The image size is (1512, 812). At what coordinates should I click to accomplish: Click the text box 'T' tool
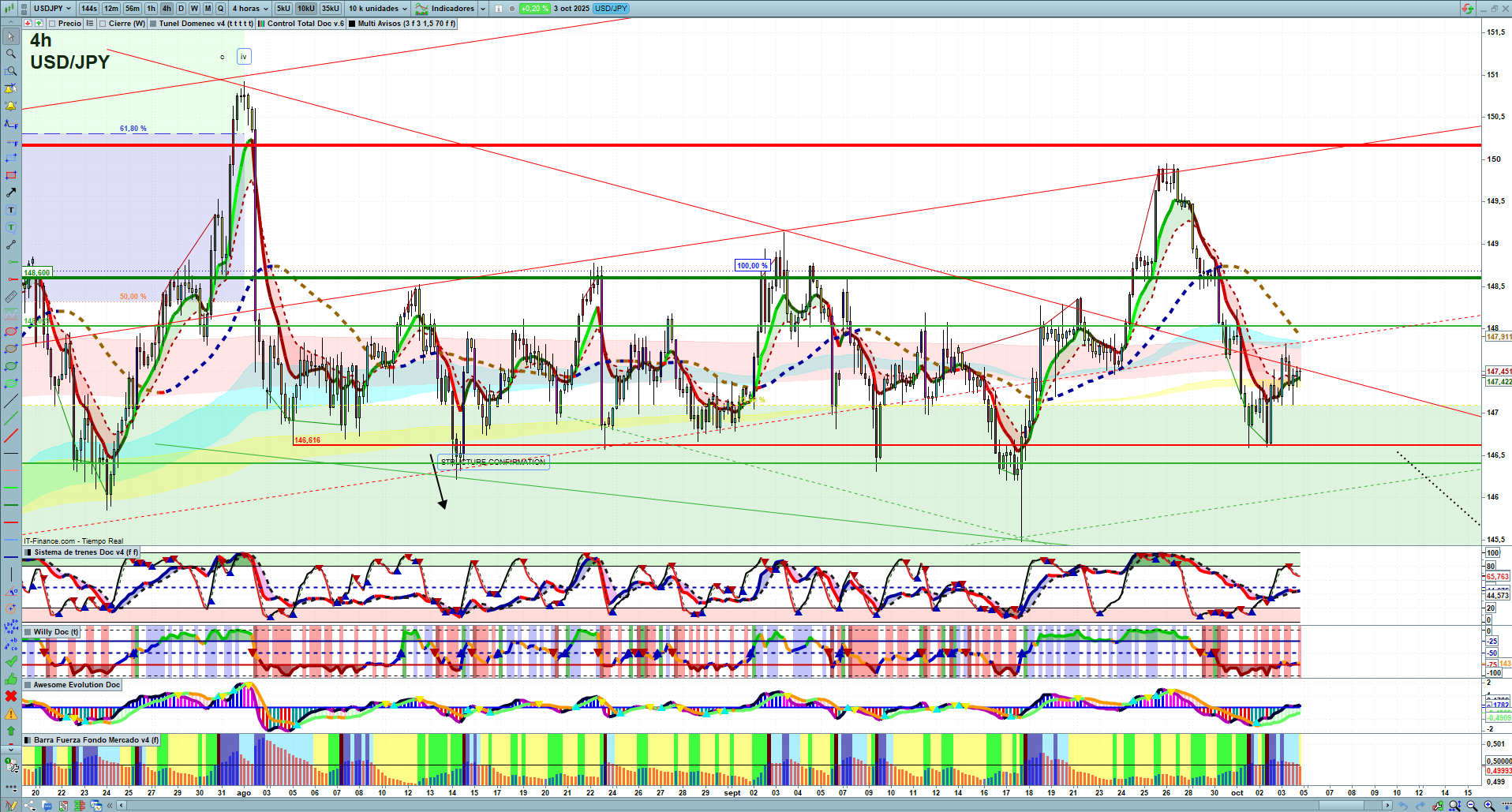click(11, 210)
